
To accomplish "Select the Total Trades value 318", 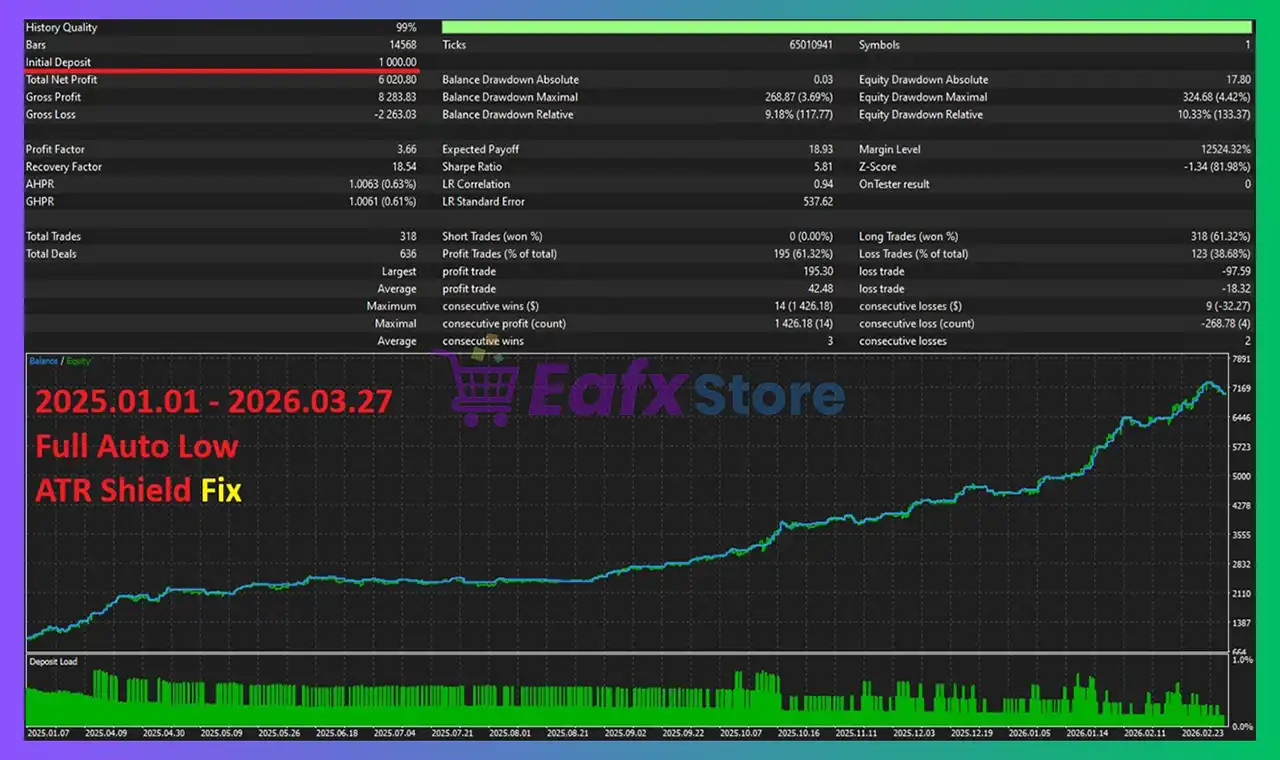I will click(x=407, y=237).
